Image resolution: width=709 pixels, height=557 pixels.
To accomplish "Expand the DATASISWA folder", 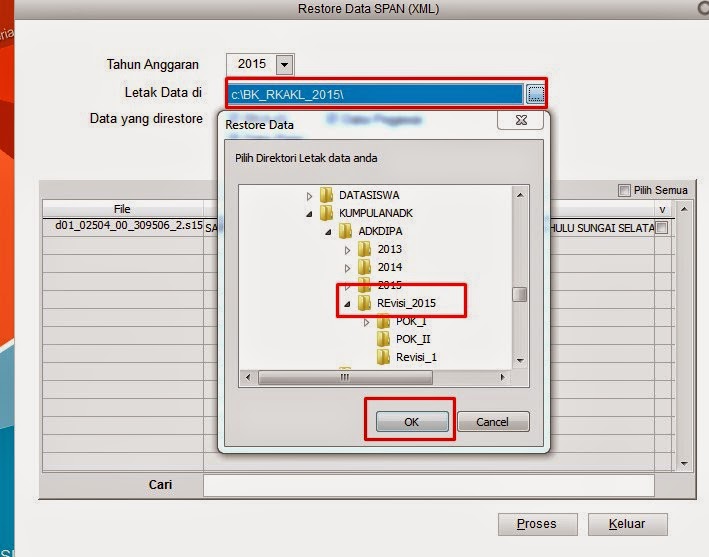I will point(309,196).
